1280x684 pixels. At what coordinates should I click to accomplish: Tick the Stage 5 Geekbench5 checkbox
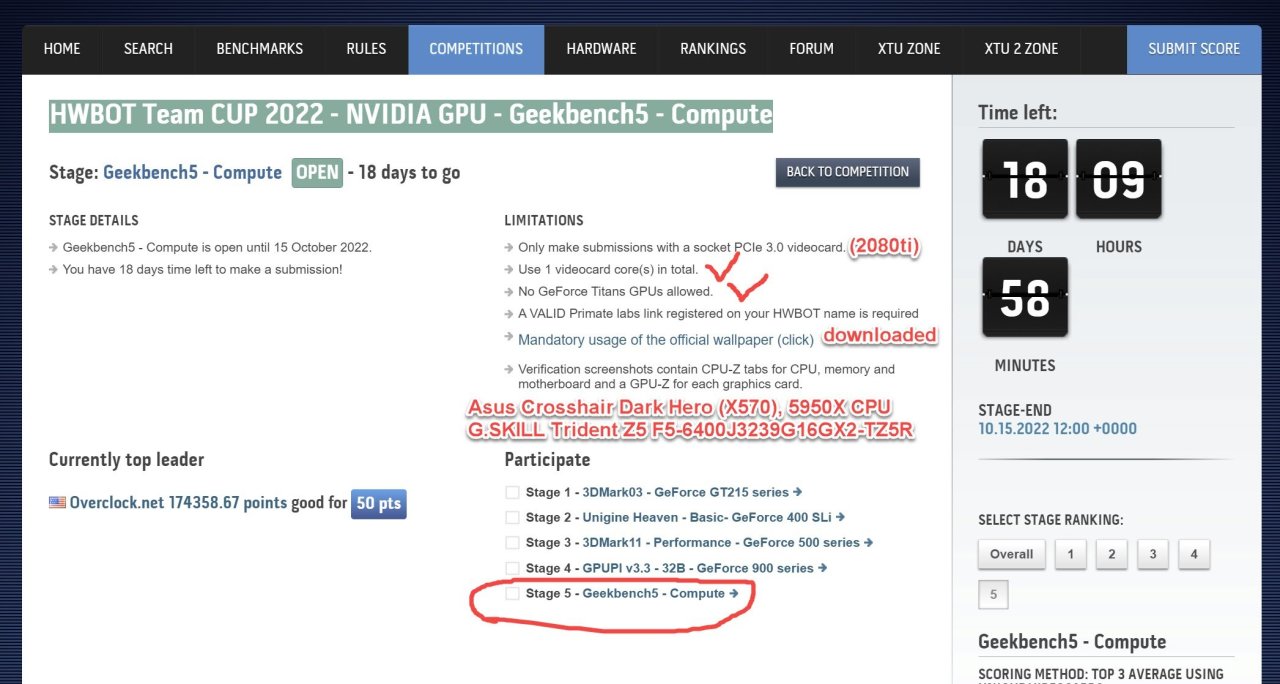[512, 593]
